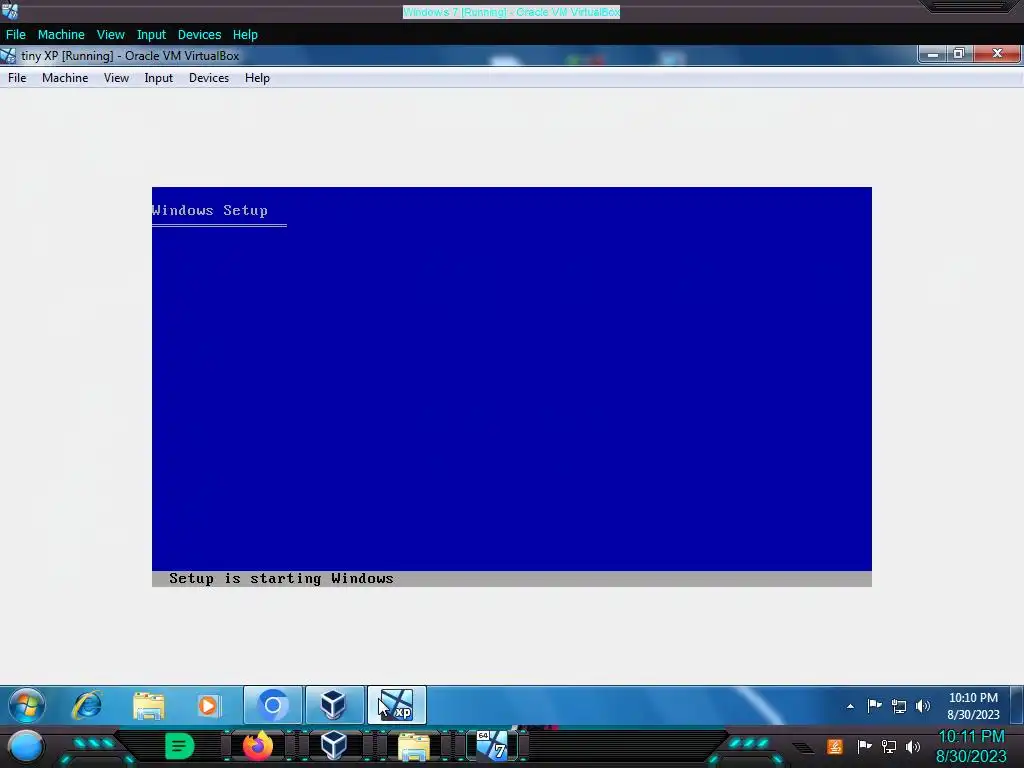Open Devices menu of tiny XP window

click(x=208, y=78)
